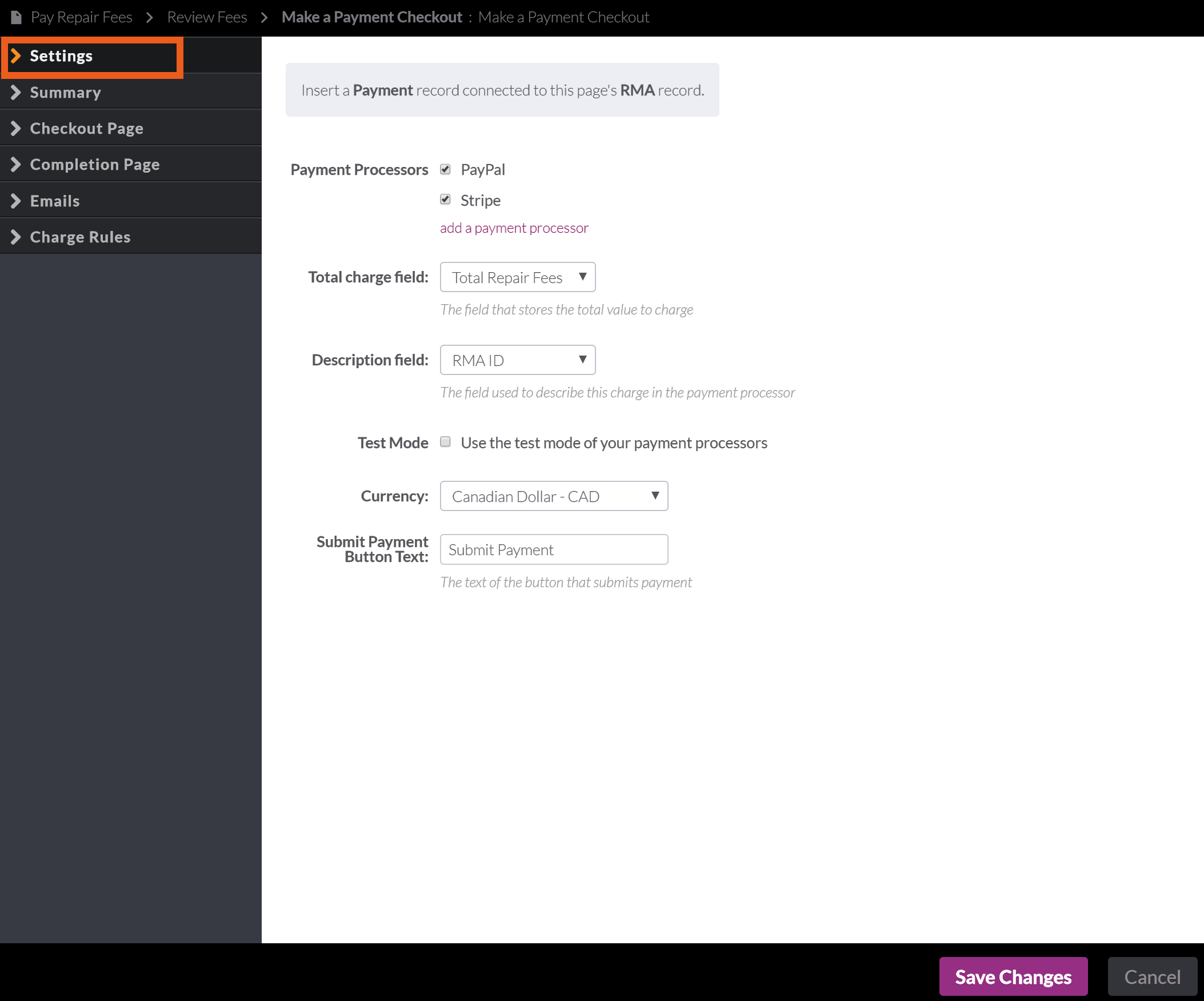
Task: Click the Checkout Page chevron icon
Action: coord(16,128)
